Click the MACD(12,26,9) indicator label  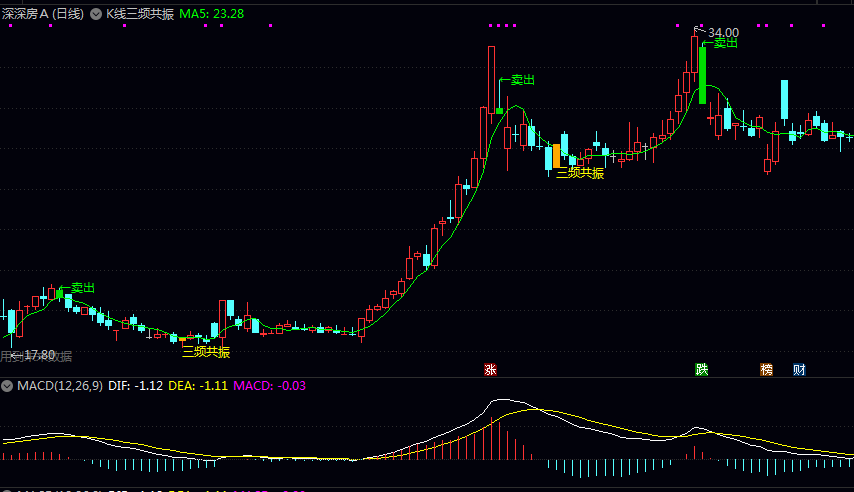60,386
